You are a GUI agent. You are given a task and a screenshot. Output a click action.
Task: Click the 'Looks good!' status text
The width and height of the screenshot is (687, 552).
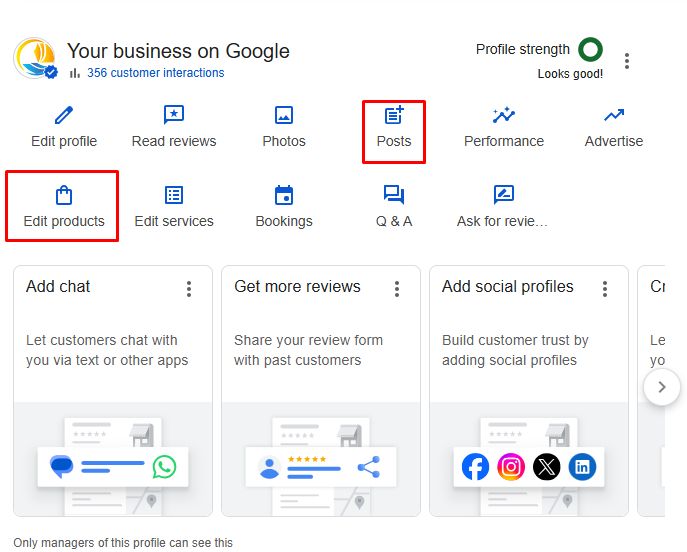(x=570, y=74)
